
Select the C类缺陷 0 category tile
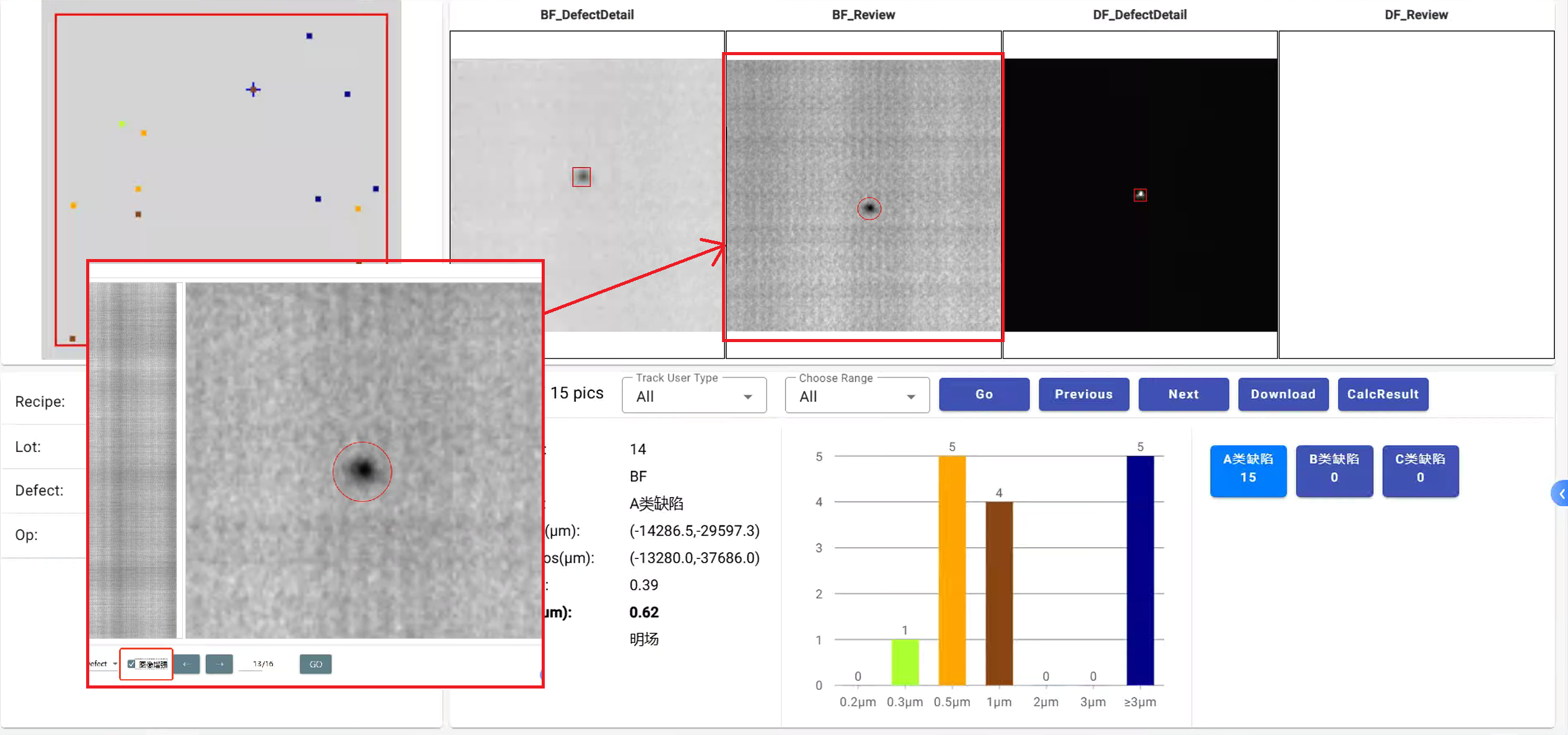1420,470
